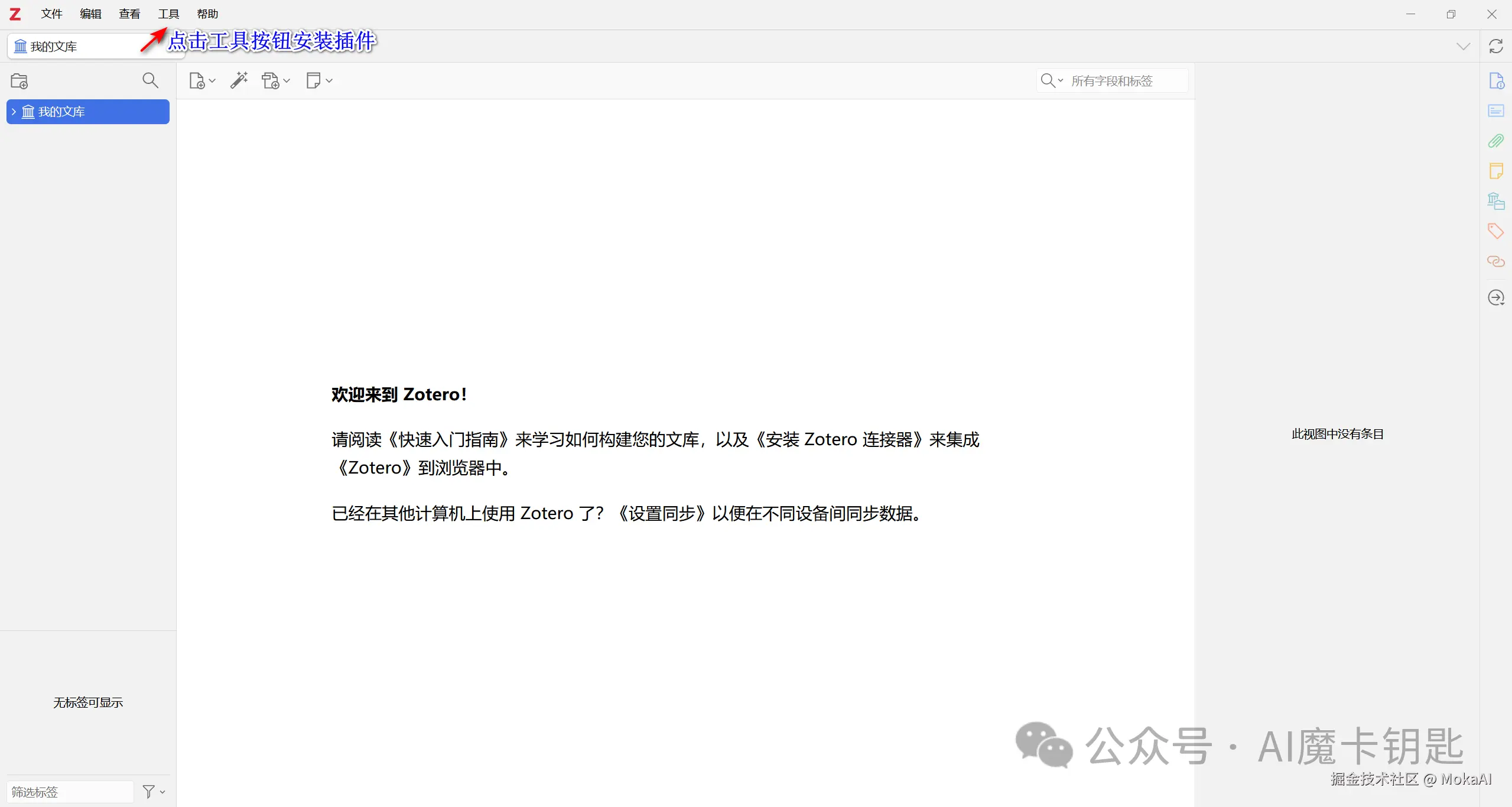Open the Tags section icon
The width and height of the screenshot is (1512, 807).
tap(1495, 231)
